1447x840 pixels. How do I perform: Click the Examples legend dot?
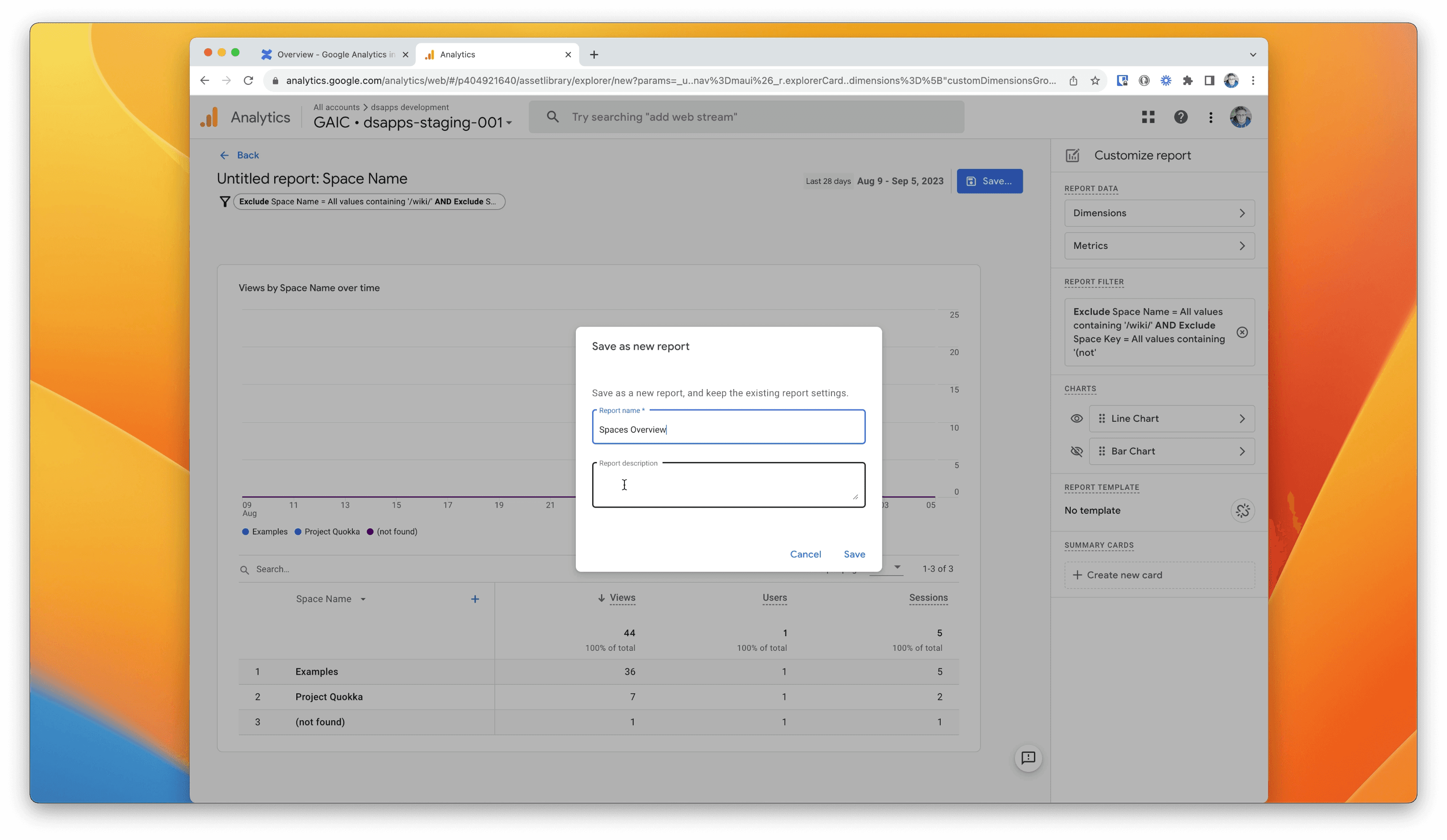pos(245,532)
